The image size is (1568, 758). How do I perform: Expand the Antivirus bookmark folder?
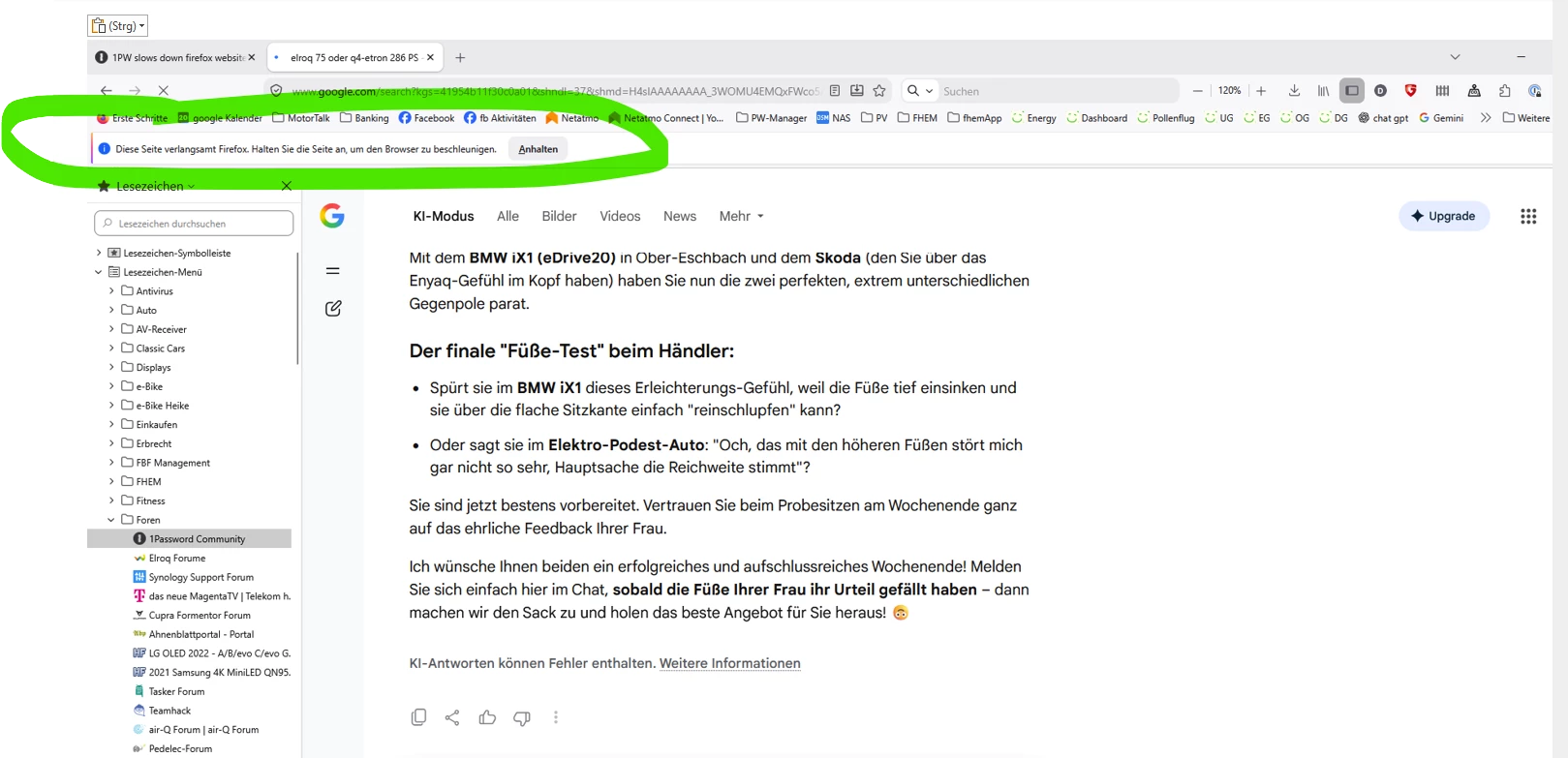[111, 291]
